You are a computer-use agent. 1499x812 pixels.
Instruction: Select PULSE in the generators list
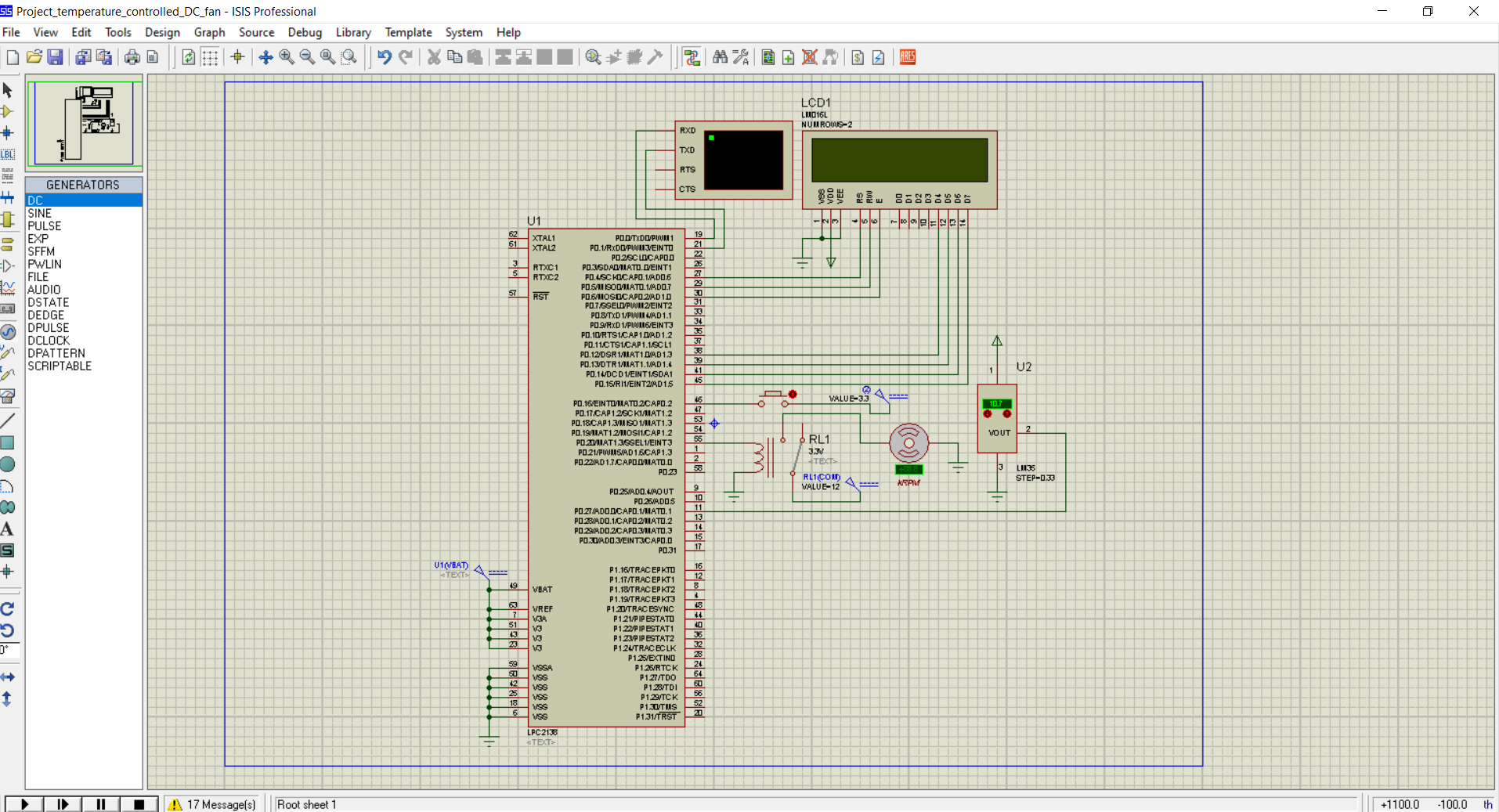84,226
